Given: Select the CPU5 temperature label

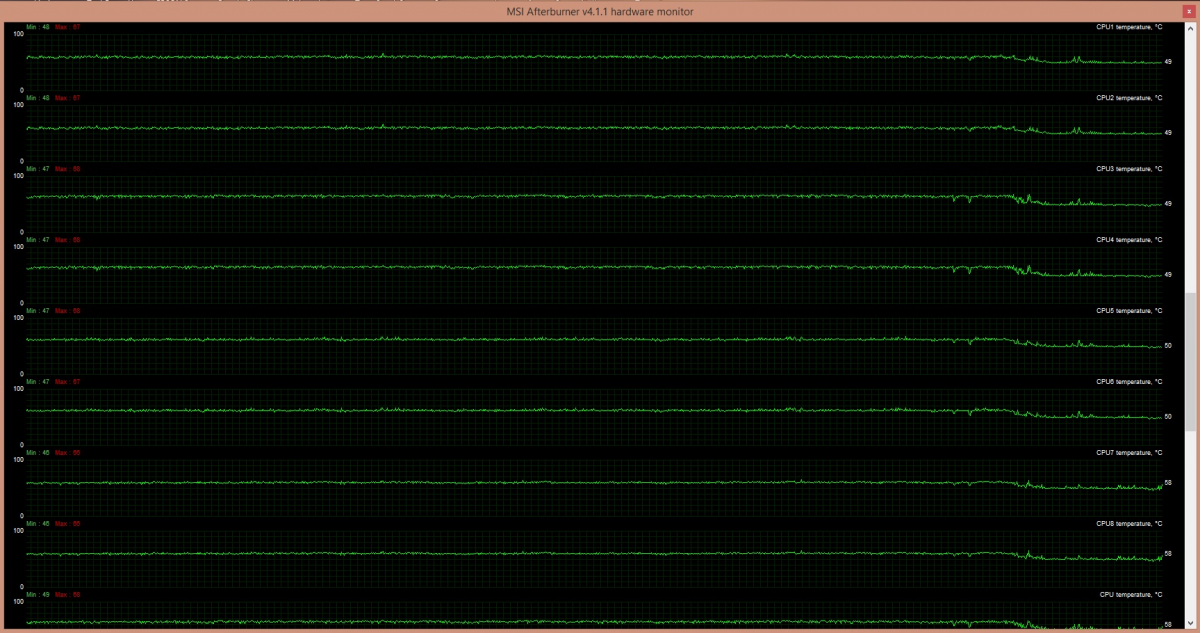Looking at the screenshot, I should click(1130, 311).
